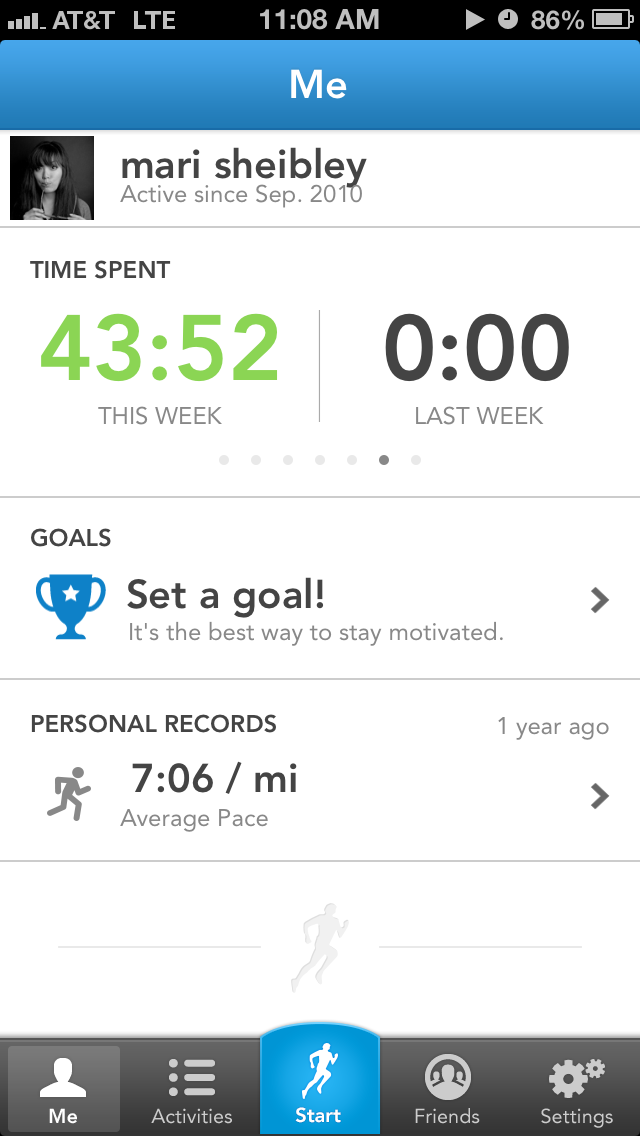Tap the running figure pace icon
The height and width of the screenshot is (1136, 640).
coord(69,795)
